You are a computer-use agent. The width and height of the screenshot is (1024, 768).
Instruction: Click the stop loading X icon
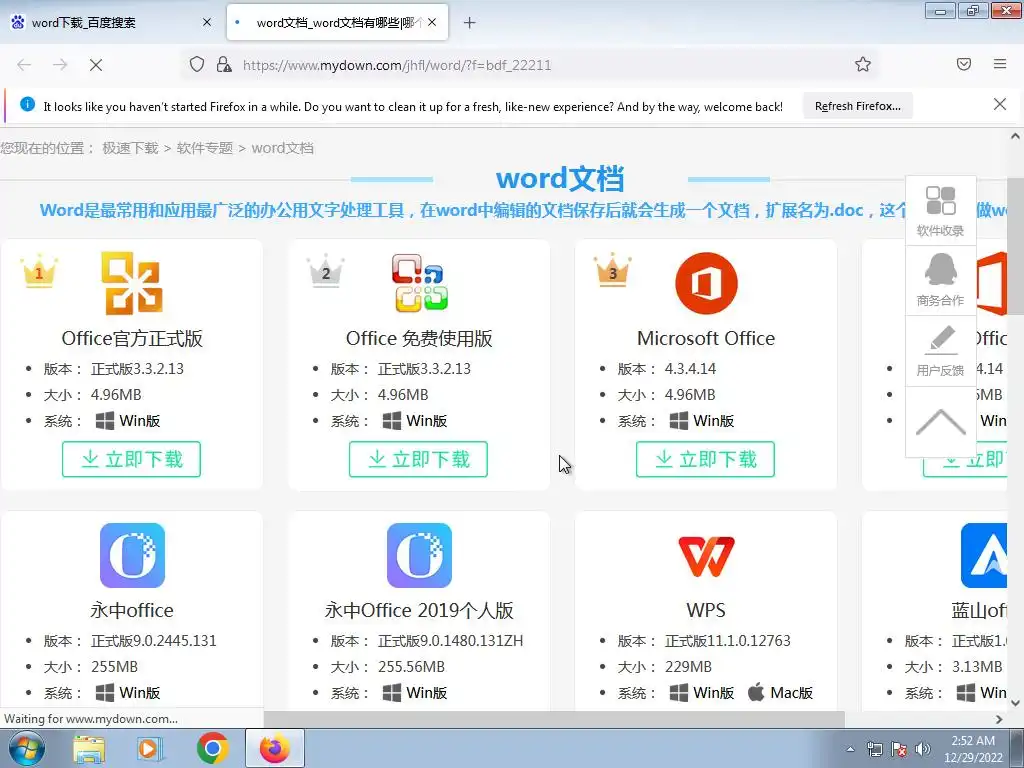click(95, 65)
